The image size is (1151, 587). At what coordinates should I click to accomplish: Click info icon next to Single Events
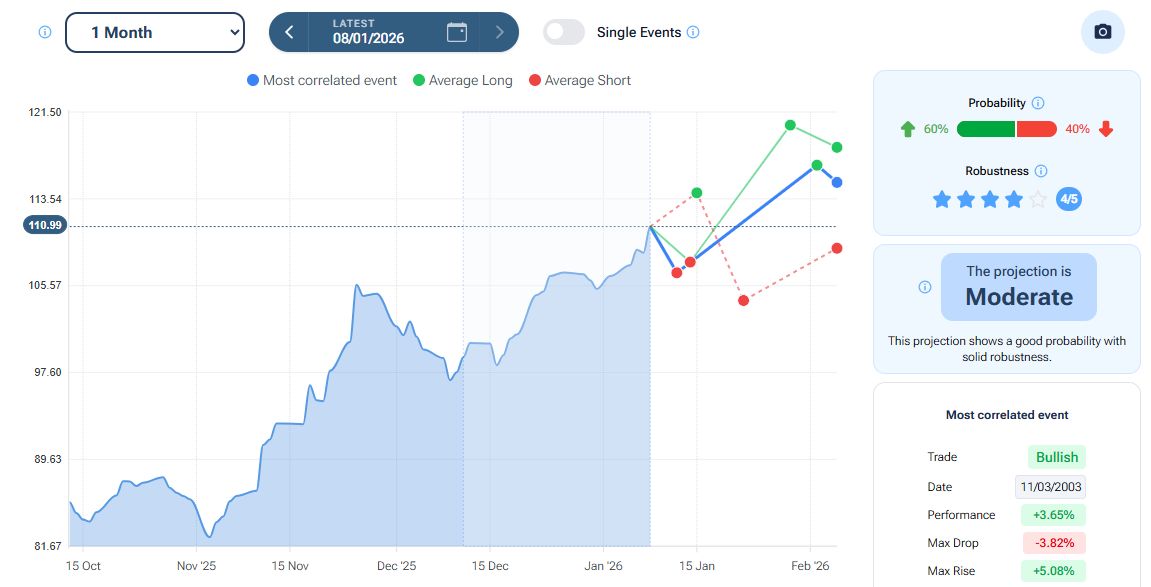pos(694,32)
